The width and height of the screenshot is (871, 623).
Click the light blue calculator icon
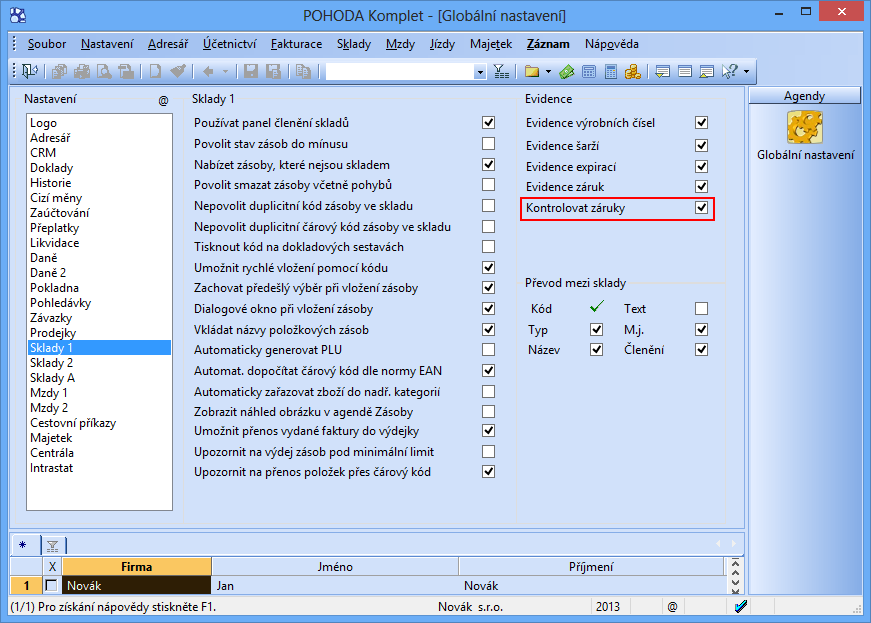589,71
